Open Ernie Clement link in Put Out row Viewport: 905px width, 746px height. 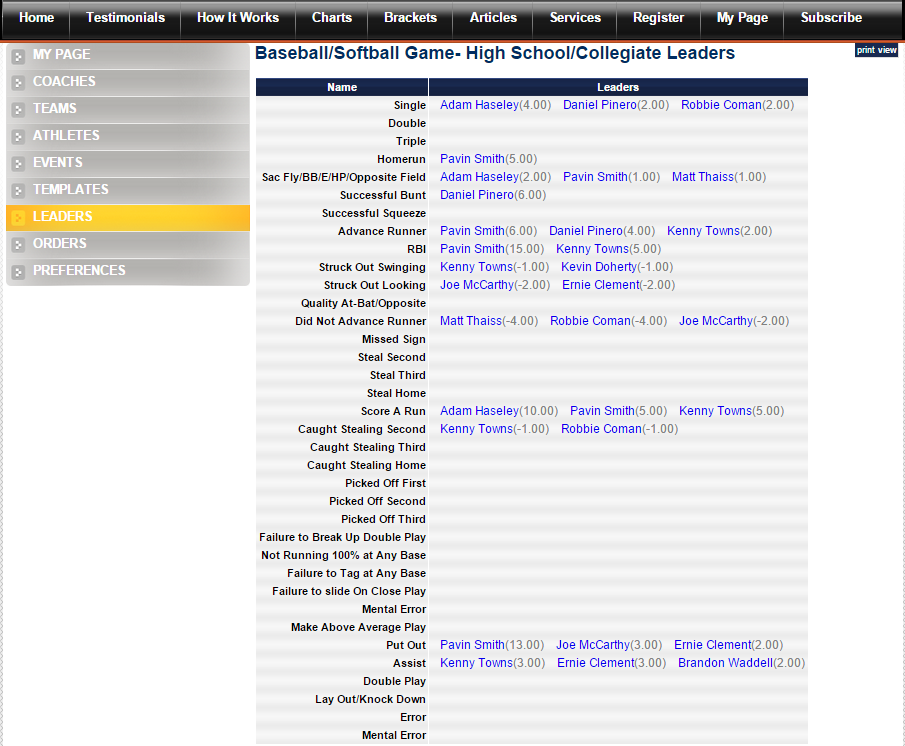coord(713,645)
